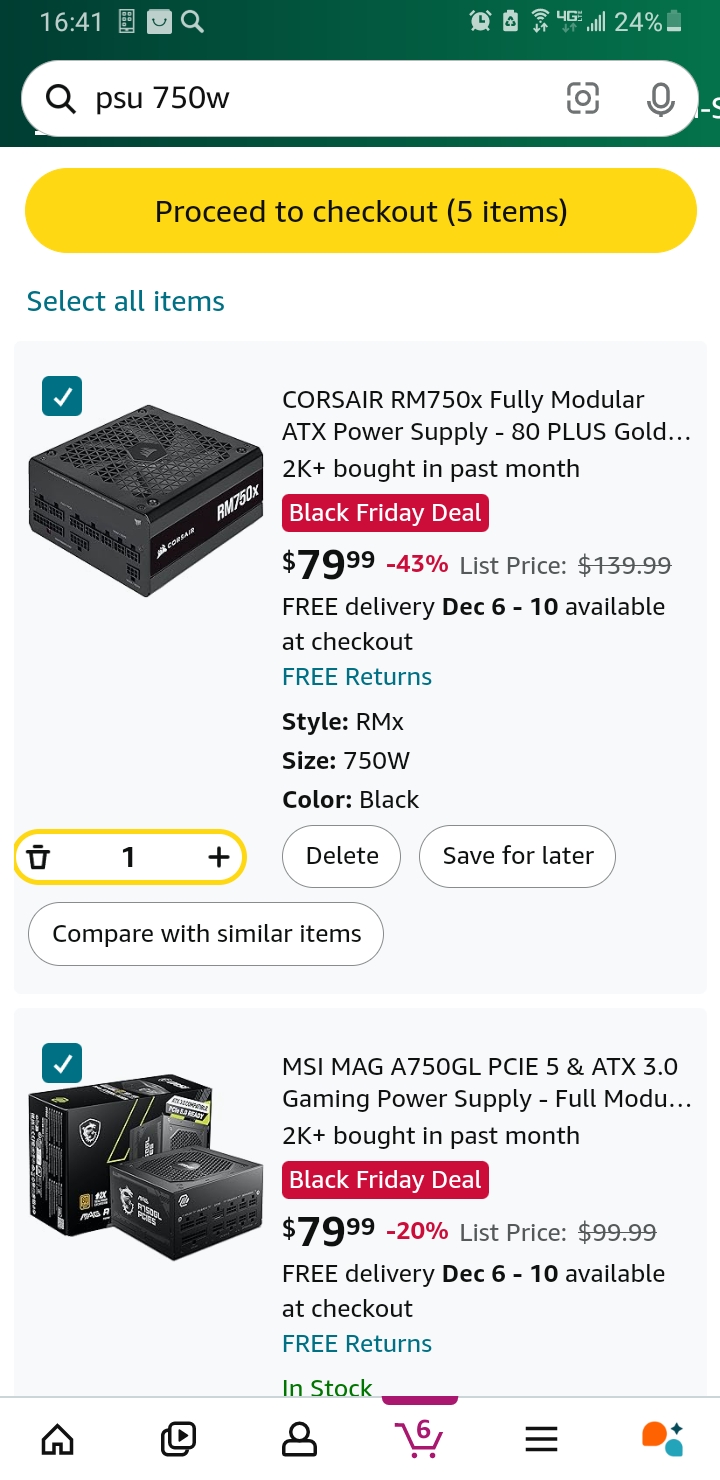
Task: Open the Rufus AI assistant icon
Action: (x=662, y=1438)
